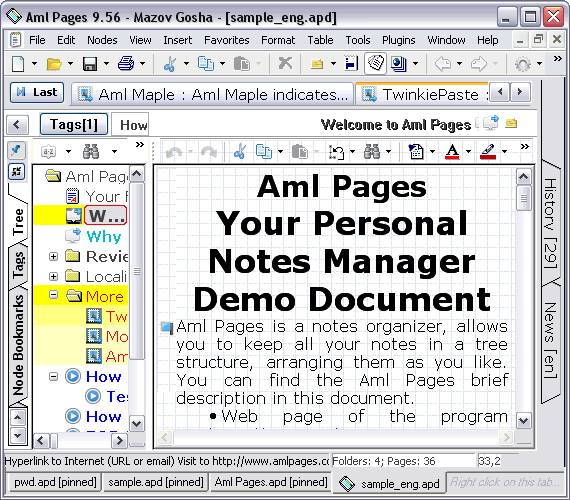Click the binoculars Find icon in editor toolbar
The height and width of the screenshot is (500, 570).
(372, 151)
